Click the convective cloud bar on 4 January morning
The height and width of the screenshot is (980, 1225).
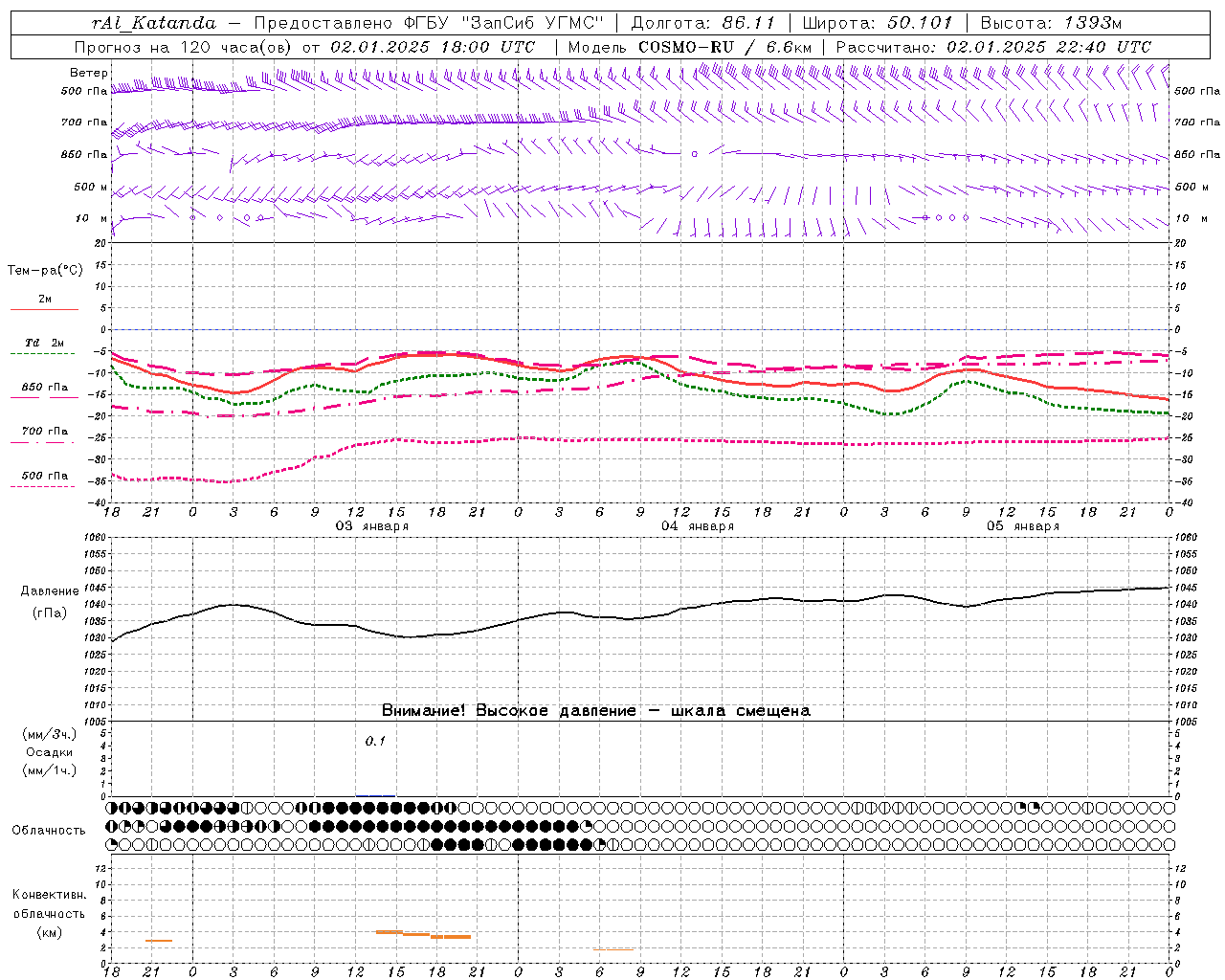coord(613,949)
